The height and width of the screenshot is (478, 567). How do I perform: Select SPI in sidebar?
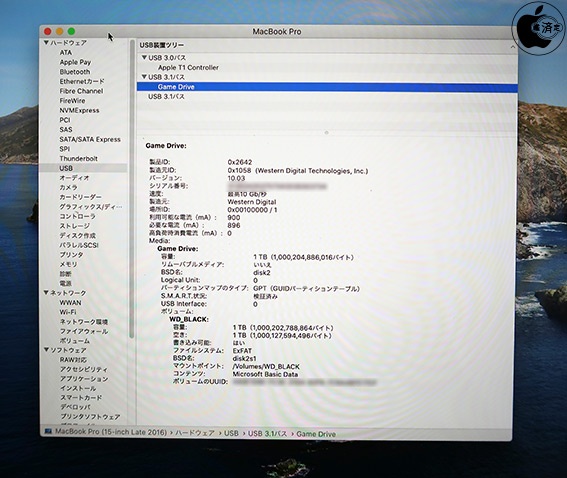pyautogui.click(x=65, y=149)
